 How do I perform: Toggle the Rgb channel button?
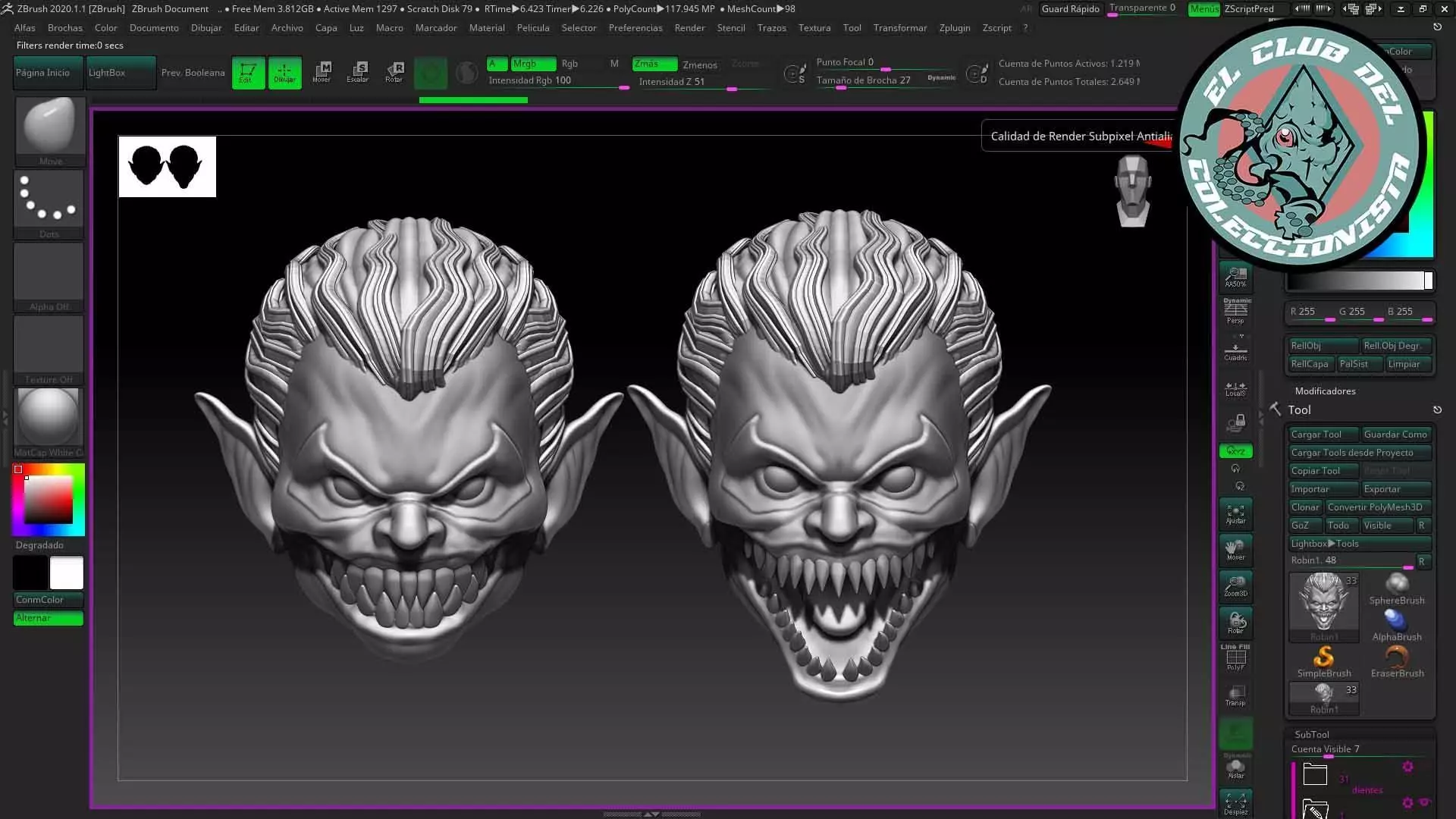click(570, 64)
